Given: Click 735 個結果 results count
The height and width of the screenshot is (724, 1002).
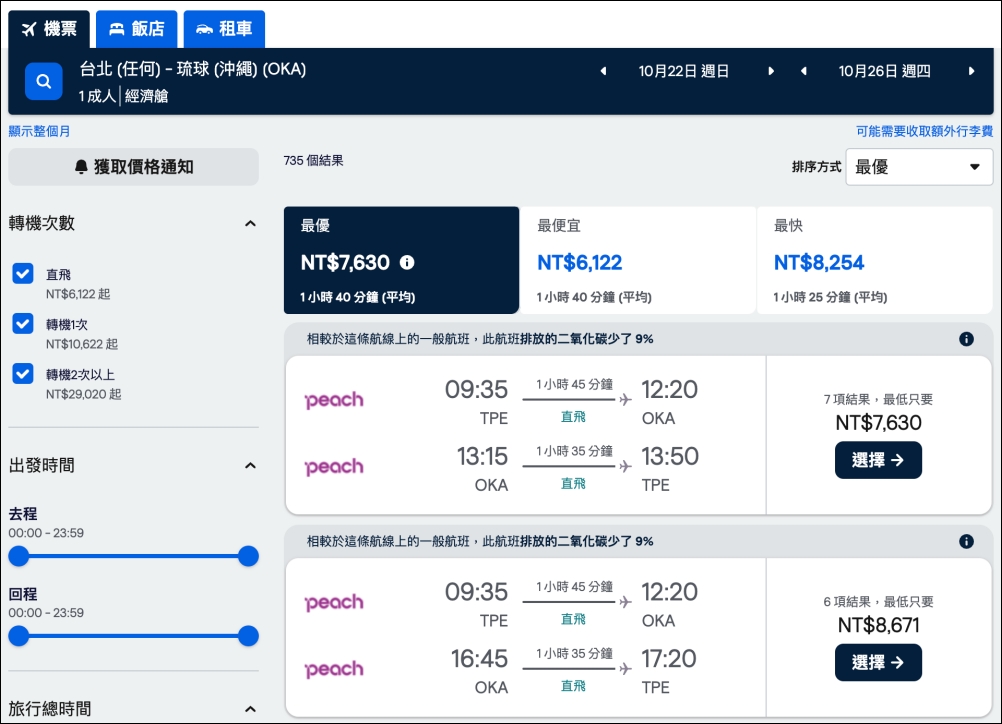Looking at the screenshot, I should pos(313,160).
